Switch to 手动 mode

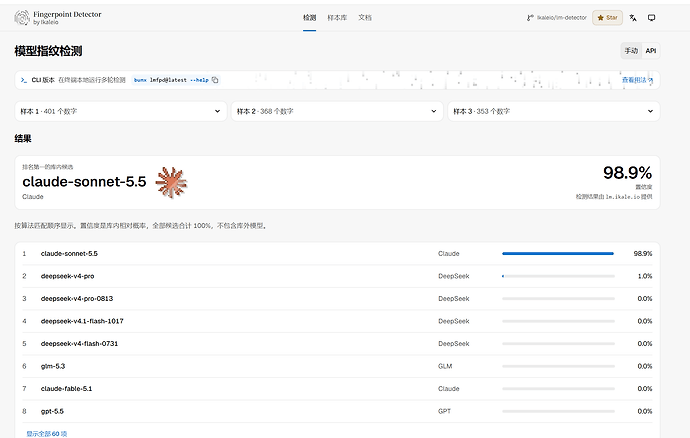point(631,51)
